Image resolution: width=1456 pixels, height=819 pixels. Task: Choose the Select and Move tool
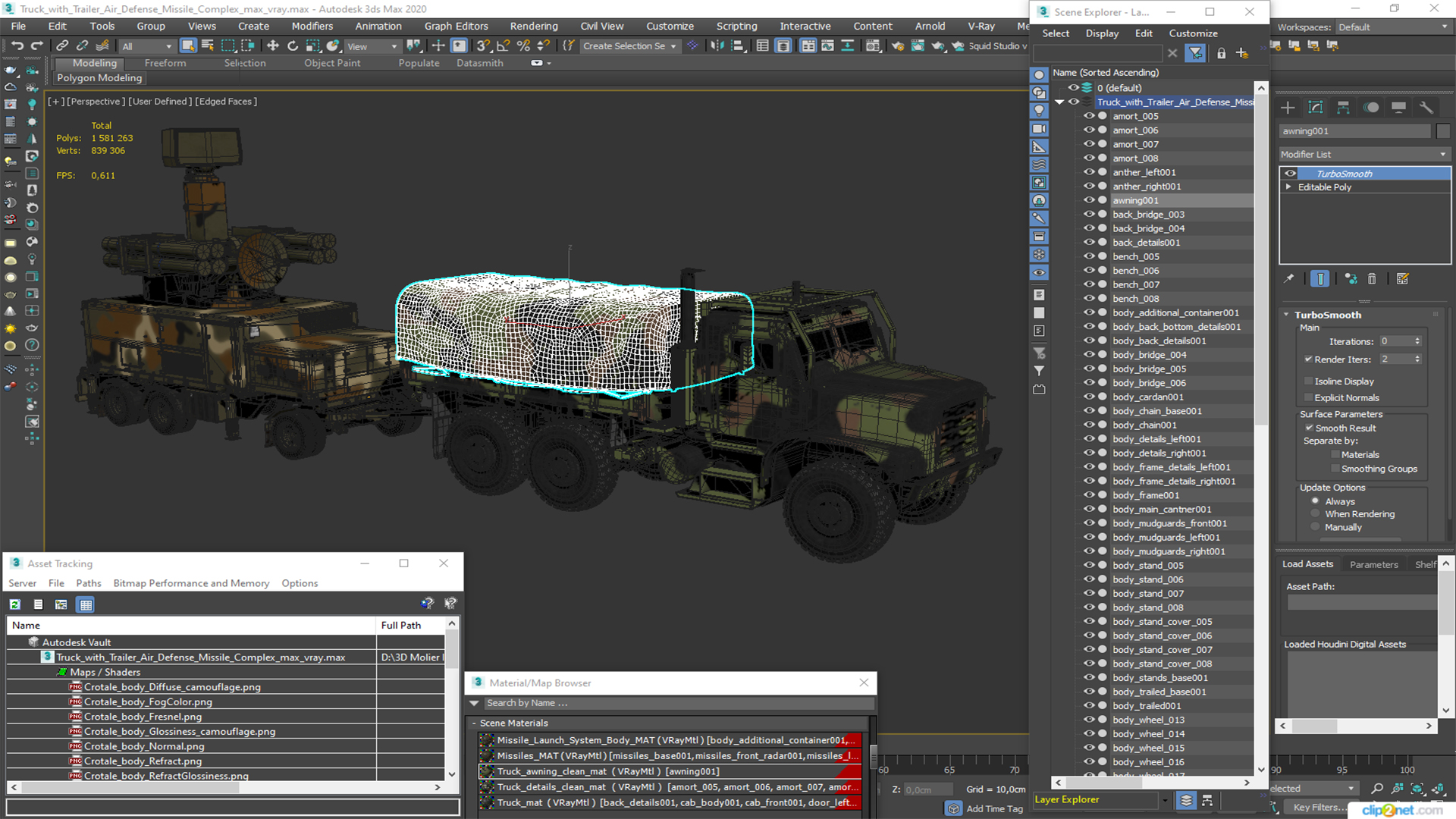point(273,46)
